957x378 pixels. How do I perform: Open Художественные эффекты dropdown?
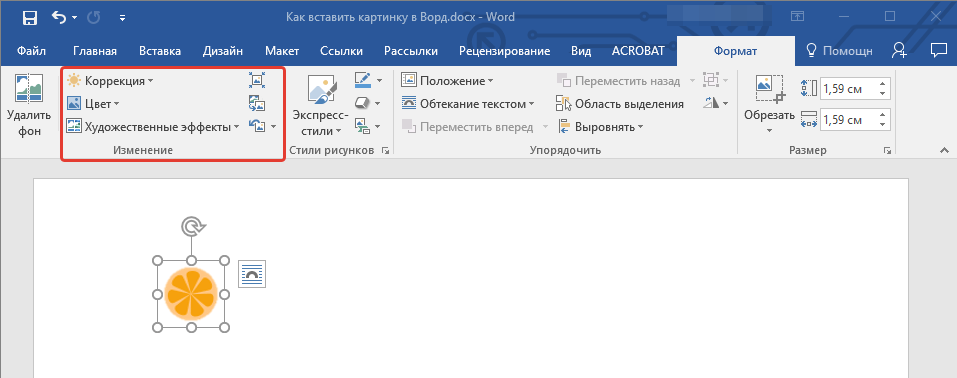coord(153,126)
